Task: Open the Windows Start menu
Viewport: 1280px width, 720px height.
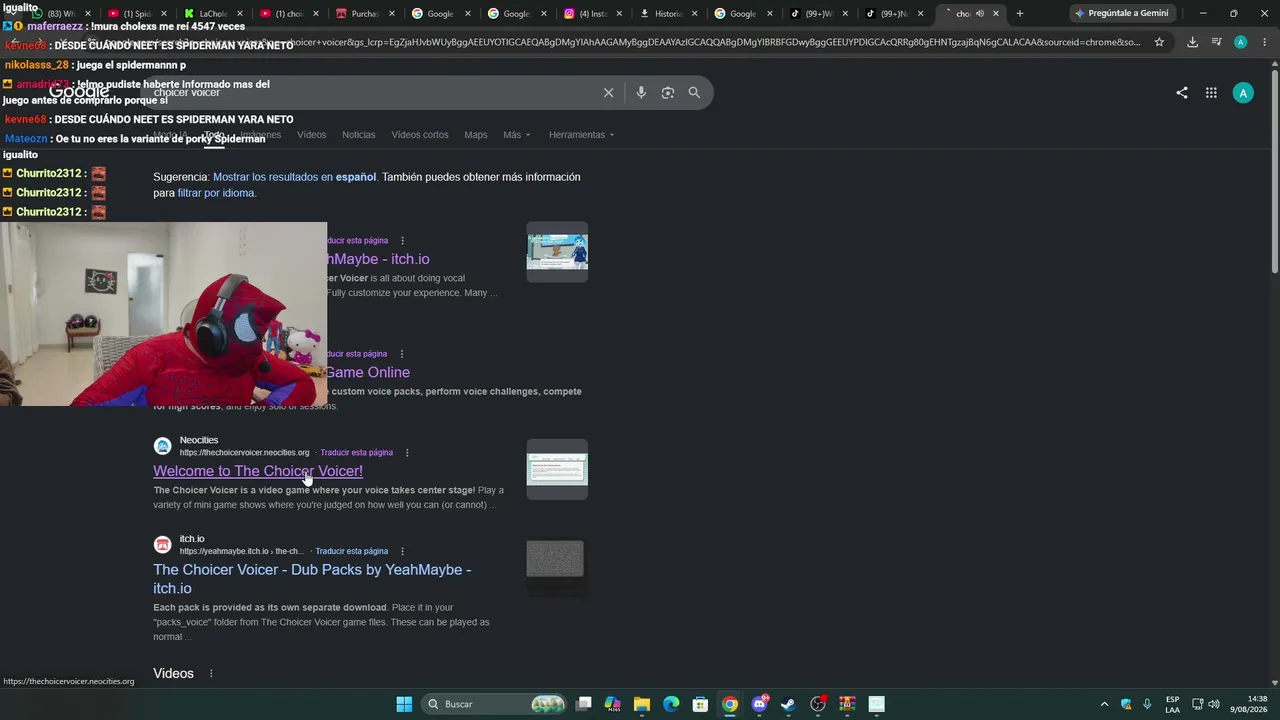Action: [x=404, y=704]
